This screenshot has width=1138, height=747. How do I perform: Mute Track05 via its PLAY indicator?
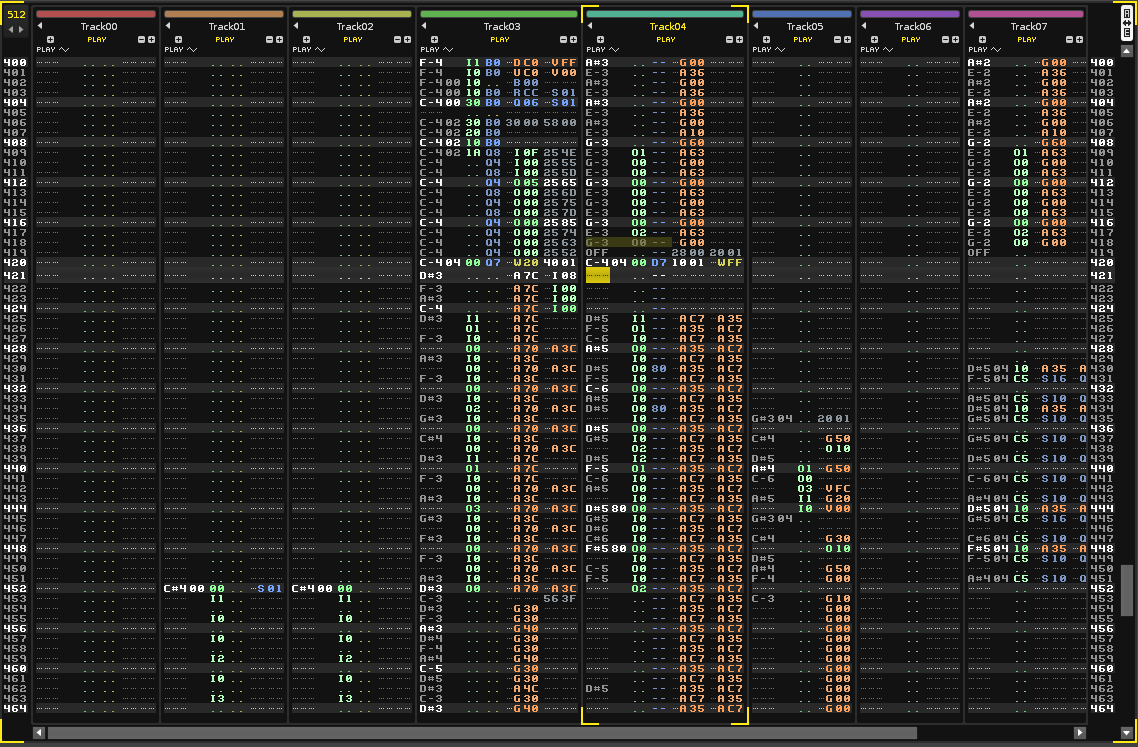tap(802, 39)
